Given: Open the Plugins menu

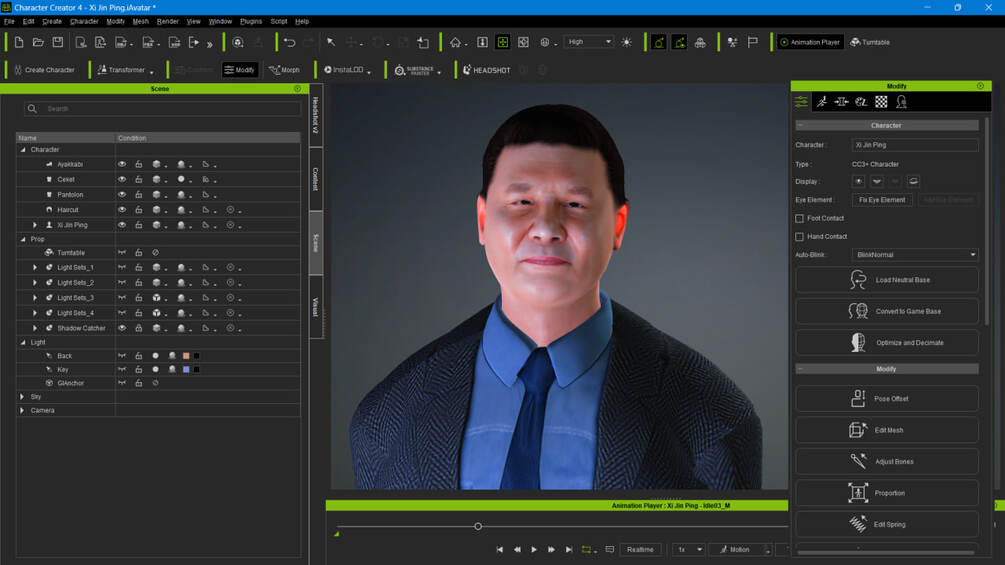Looking at the screenshot, I should pos(251,21).
